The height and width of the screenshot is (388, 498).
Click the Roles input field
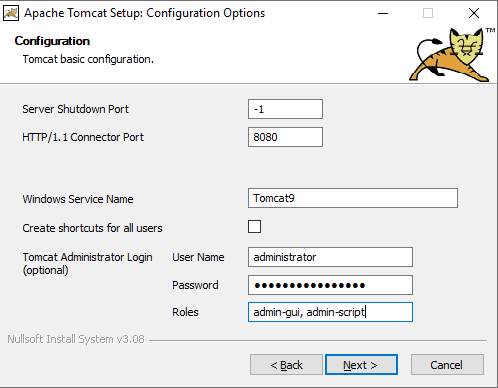[x=330, y=312]
